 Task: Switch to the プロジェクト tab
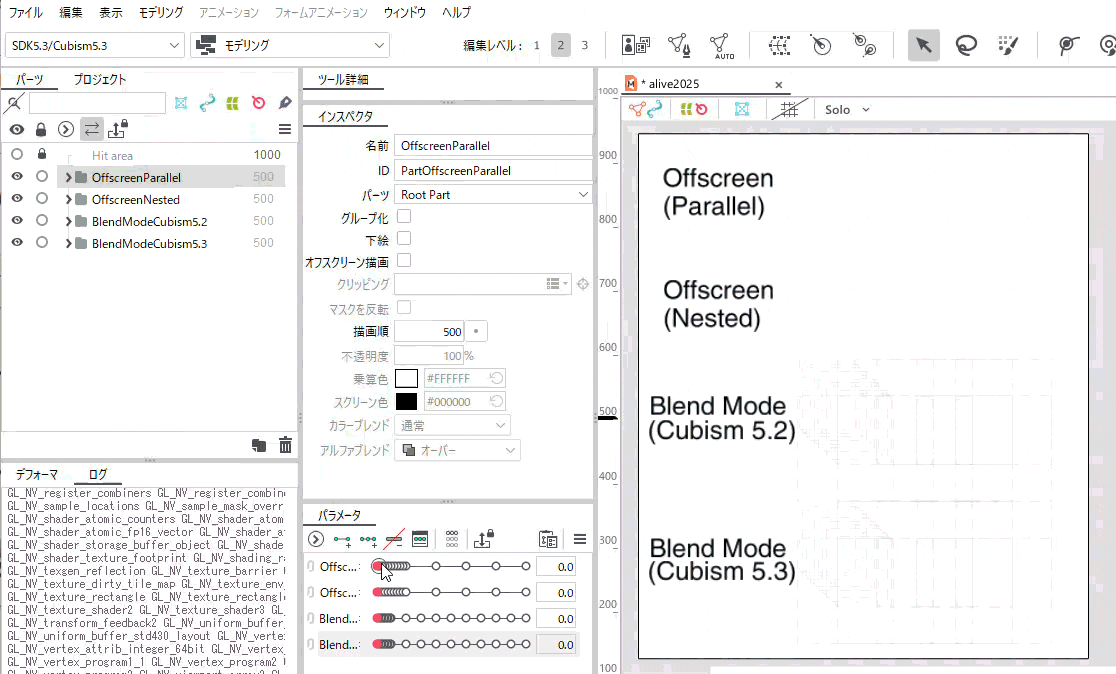coord(99,79)
